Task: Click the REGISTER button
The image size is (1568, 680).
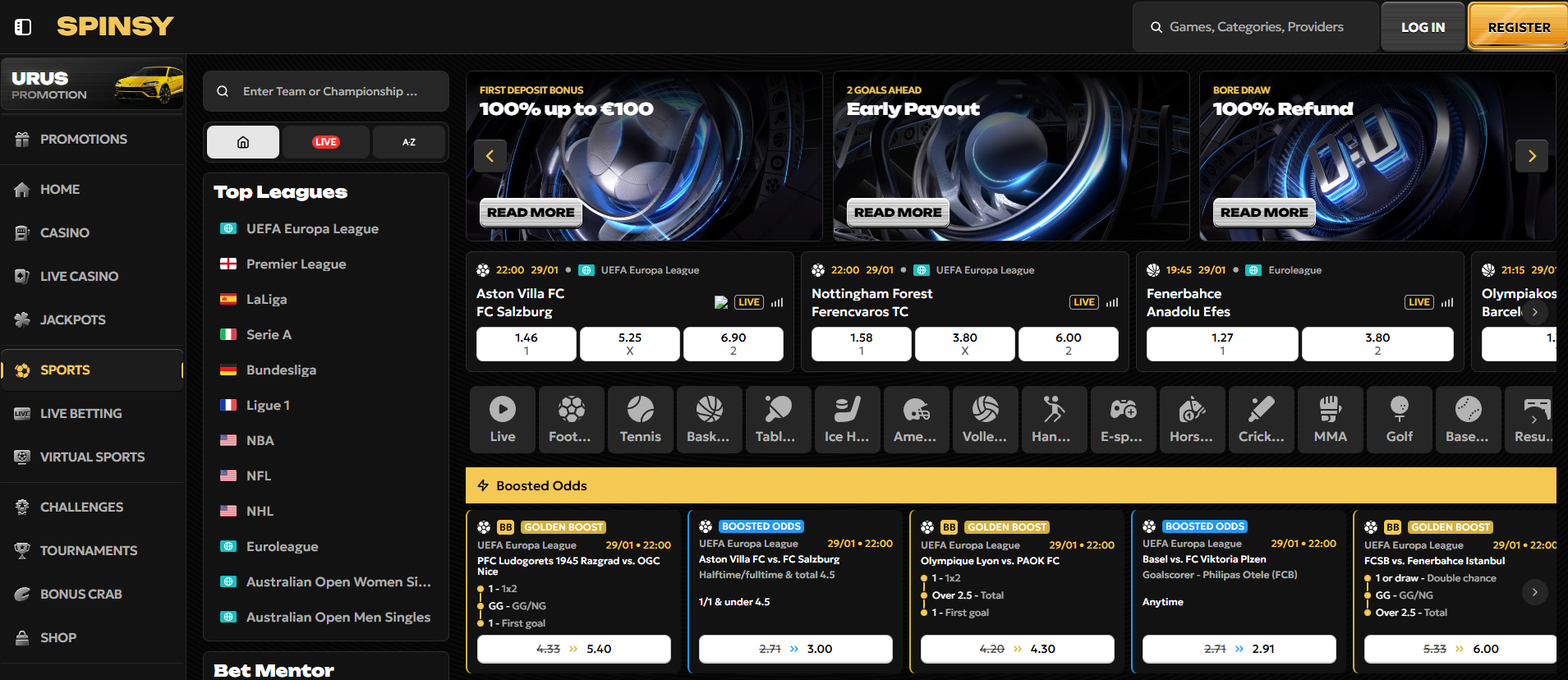Action: [1519, 27]
